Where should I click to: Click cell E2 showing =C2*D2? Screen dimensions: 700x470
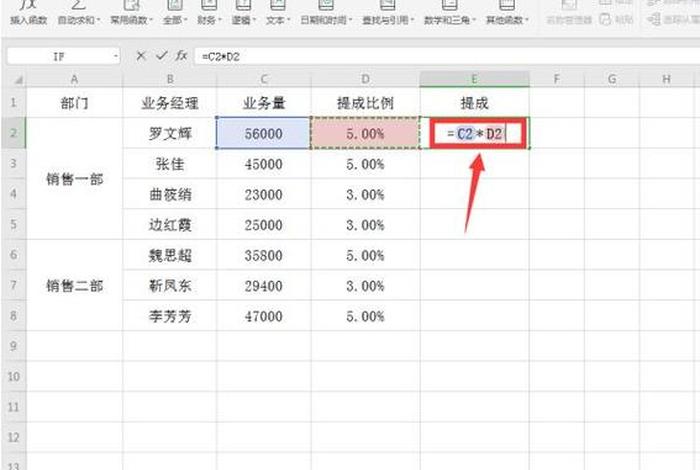pyautogui.click(x=475, y=133)
